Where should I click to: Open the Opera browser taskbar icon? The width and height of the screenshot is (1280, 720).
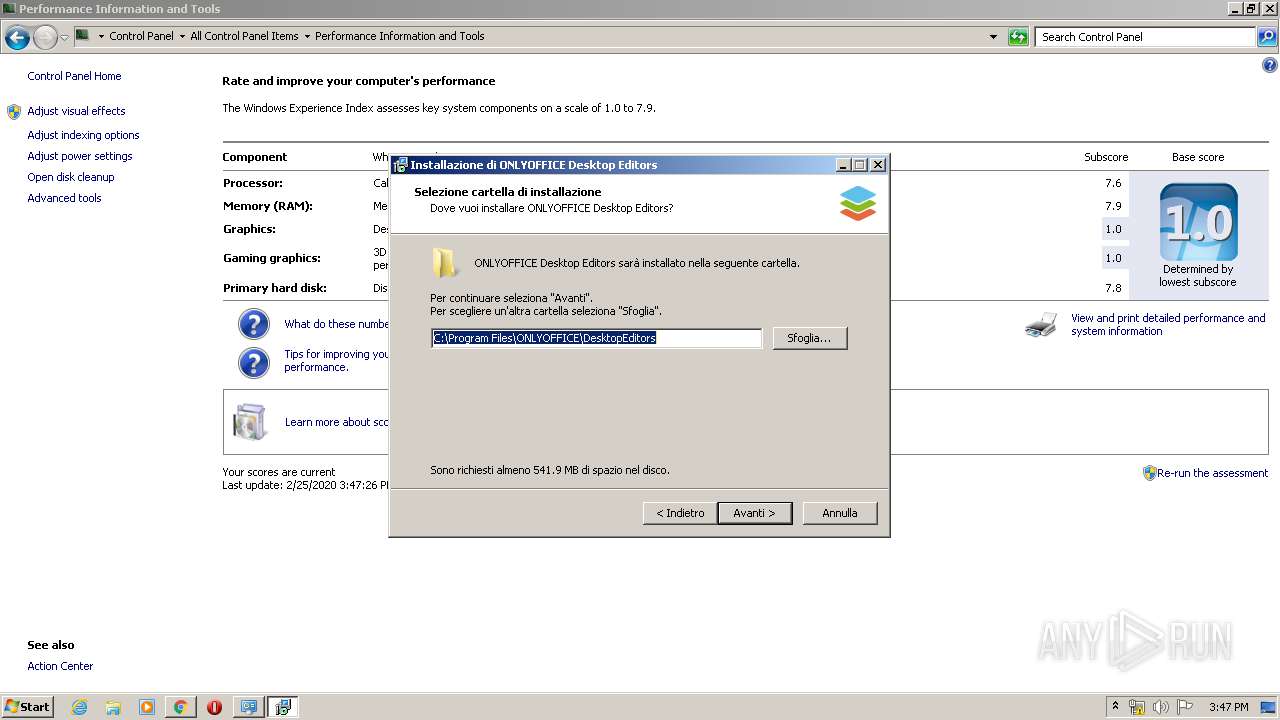point(214,707)
